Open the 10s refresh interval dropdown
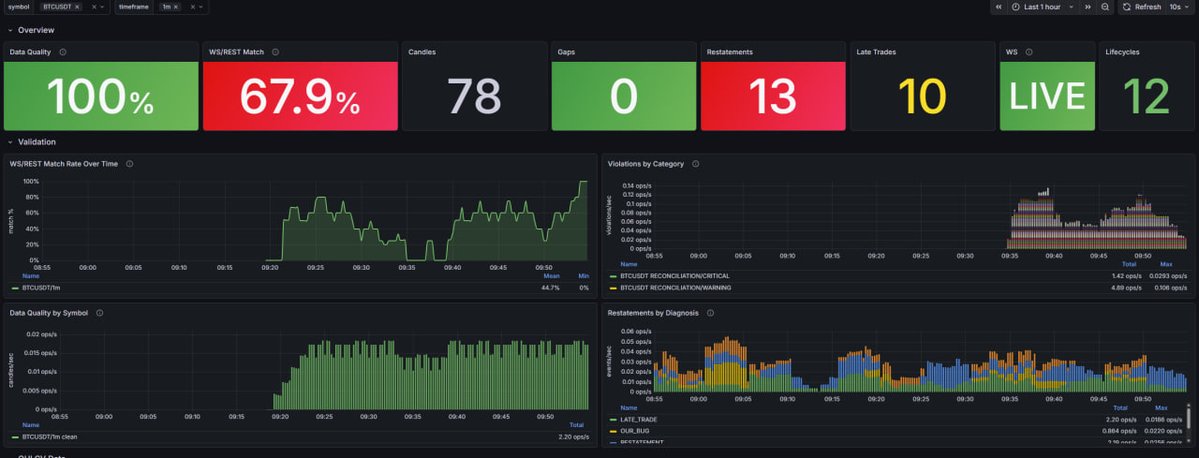 click(1178, 7)
